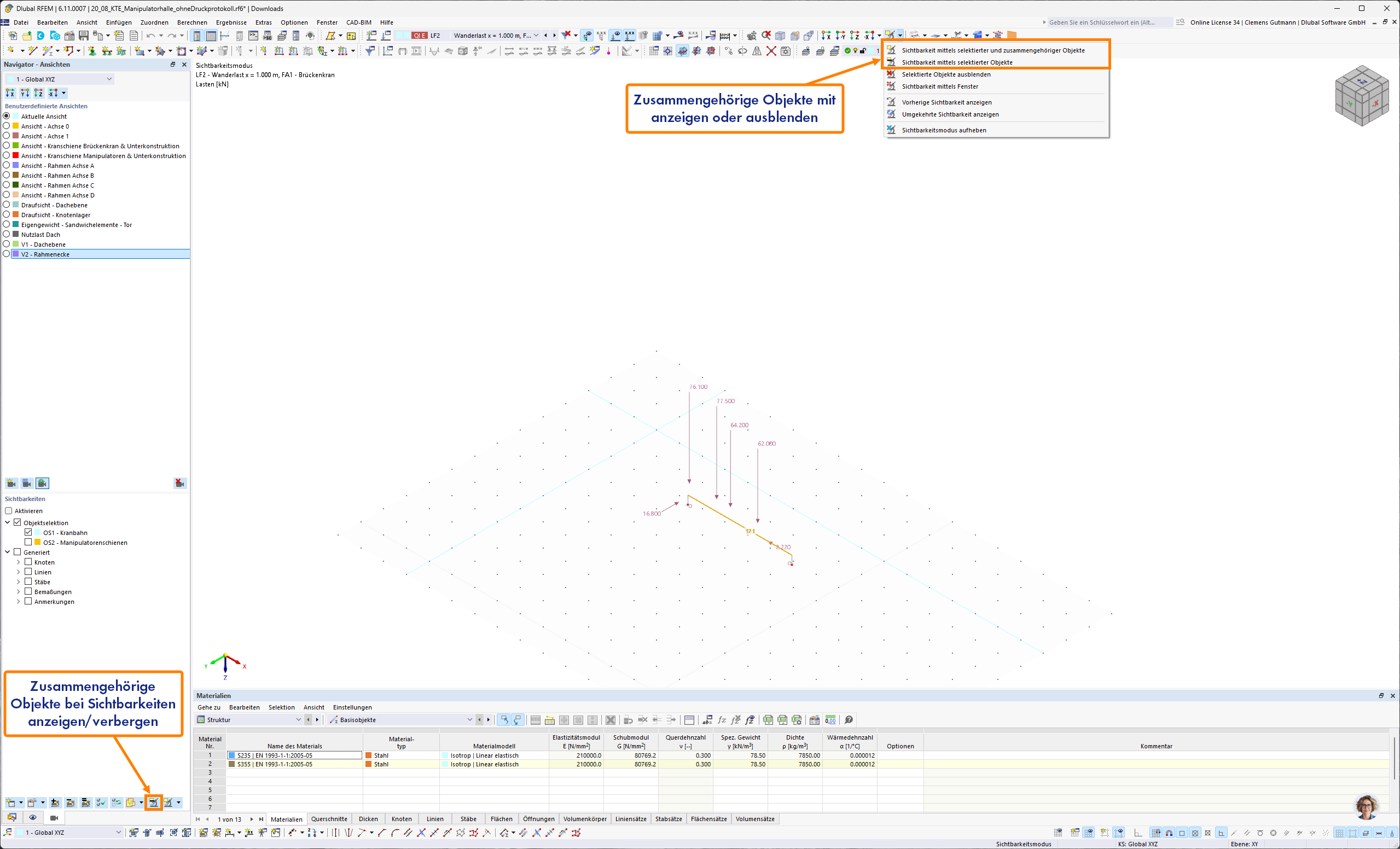Open the Berechnen menu

[x=191, y=22]
